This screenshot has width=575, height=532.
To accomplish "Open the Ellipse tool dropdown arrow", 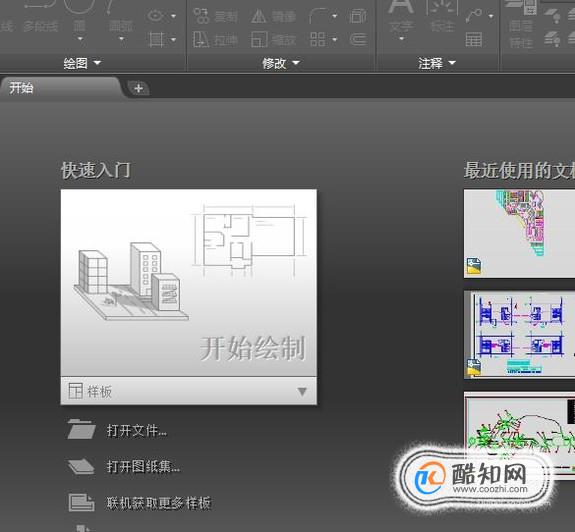I will 173,16.
